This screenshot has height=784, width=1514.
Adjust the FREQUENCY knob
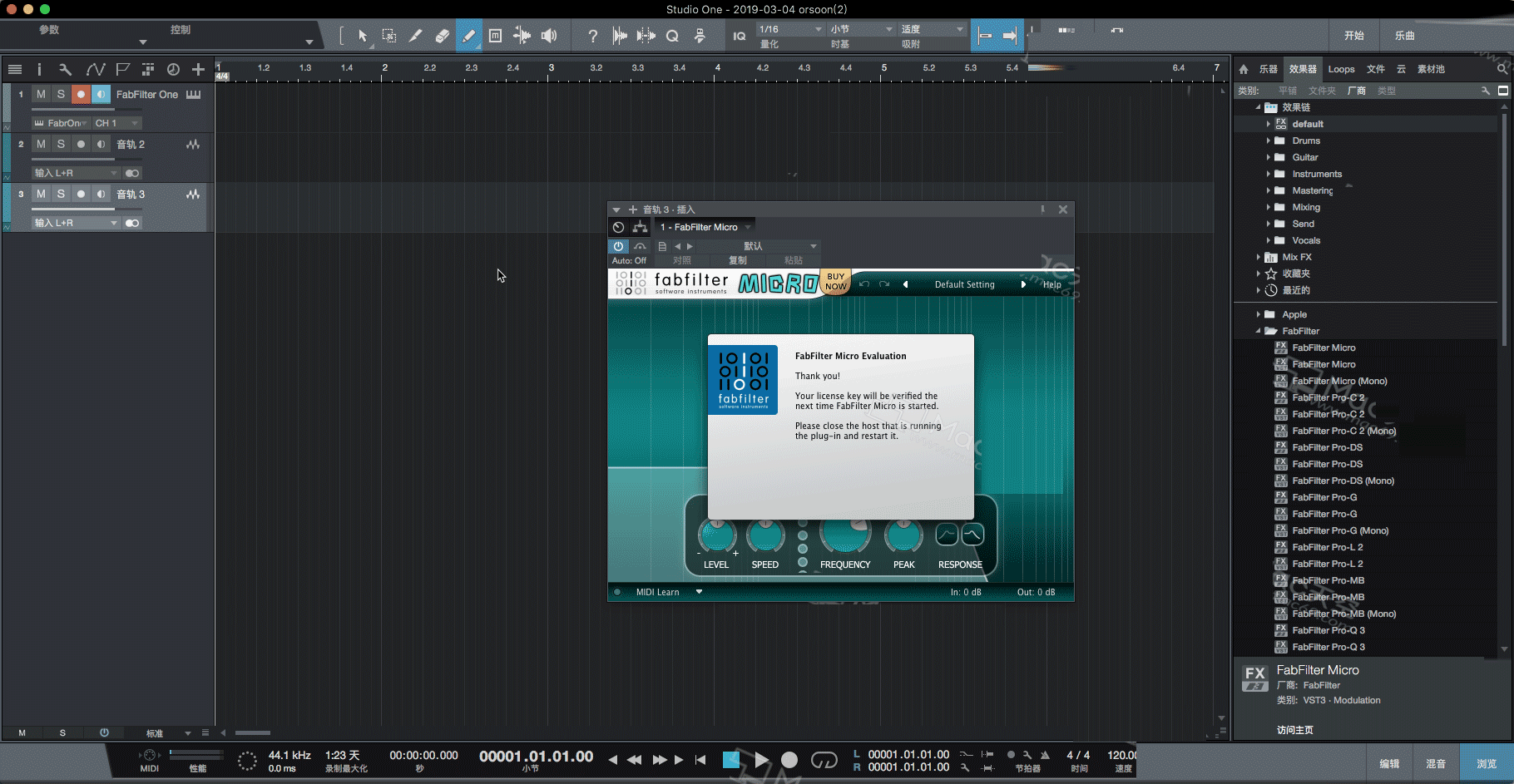(845, 535)
